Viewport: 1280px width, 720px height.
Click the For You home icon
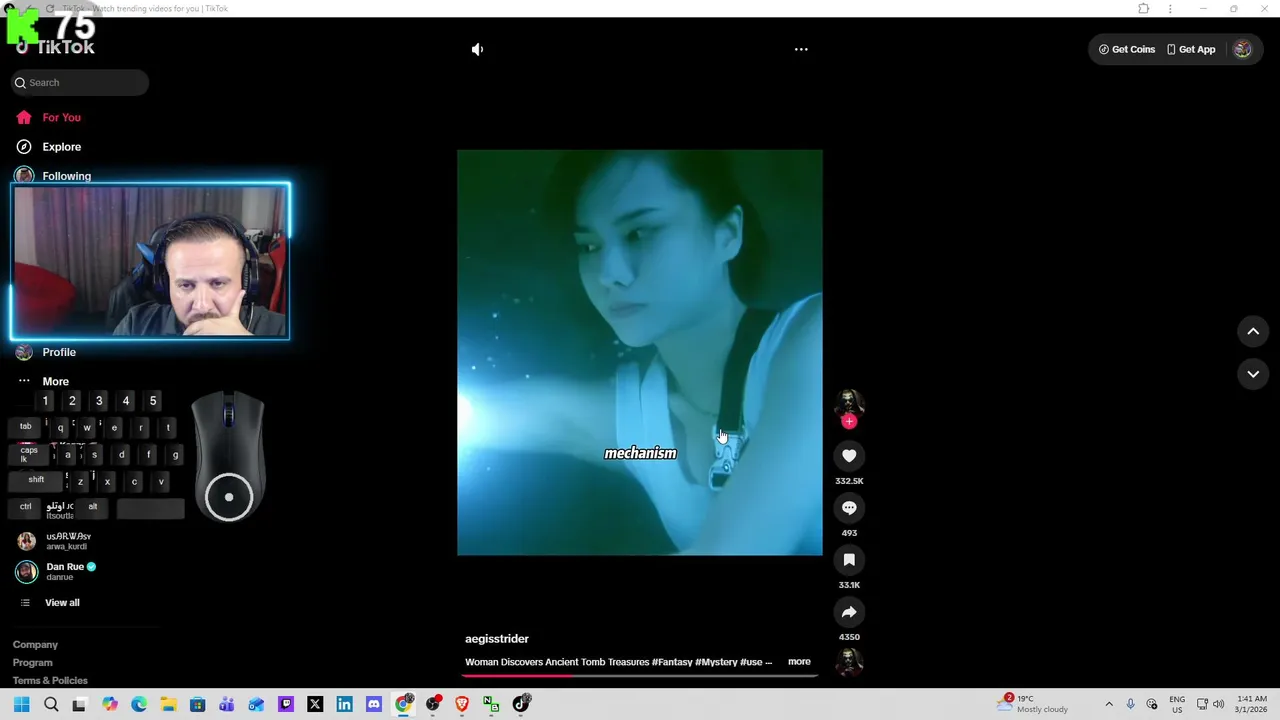(24, 117)
